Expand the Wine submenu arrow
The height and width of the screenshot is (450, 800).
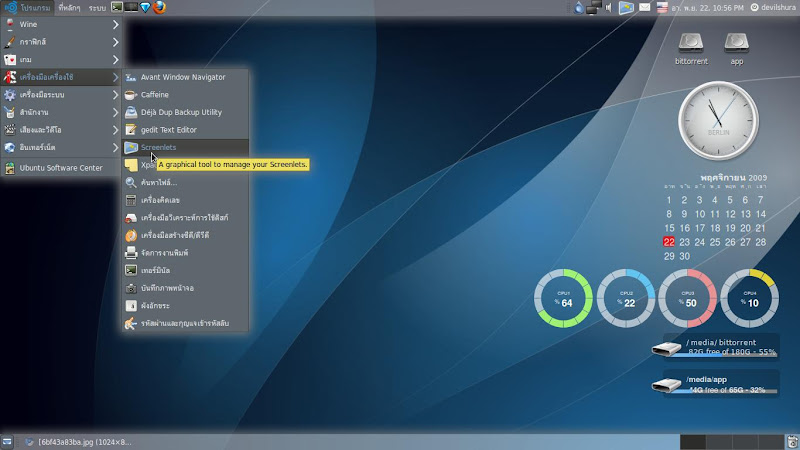coord(115,24)
